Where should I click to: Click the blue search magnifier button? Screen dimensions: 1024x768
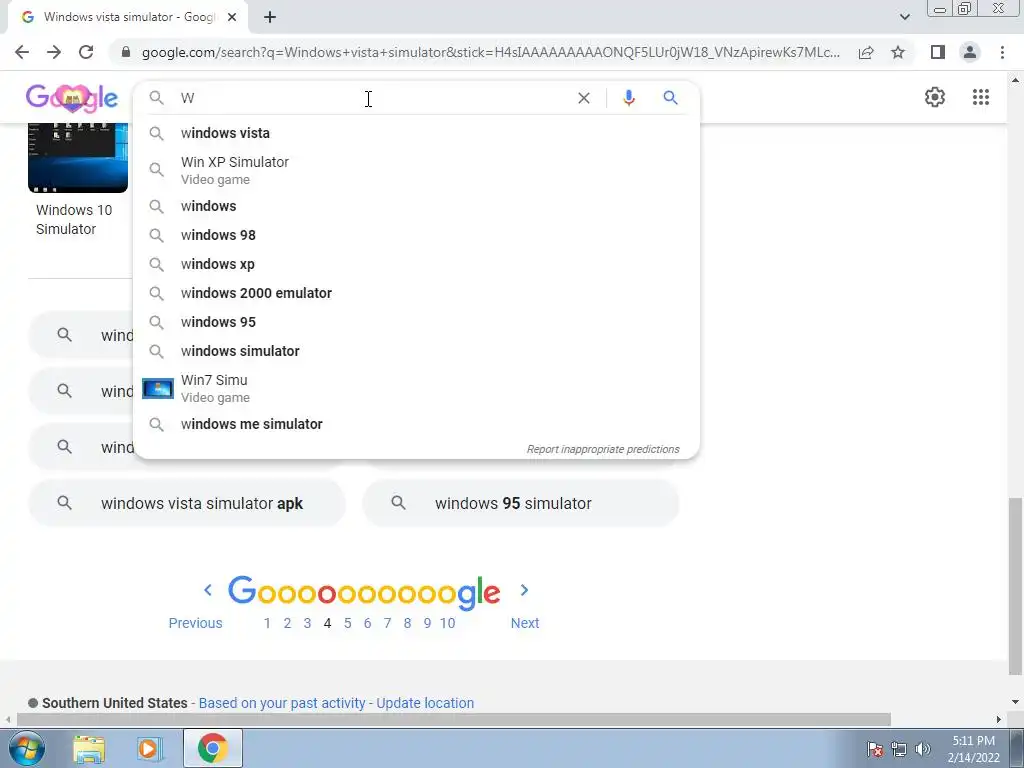point(671,98)
